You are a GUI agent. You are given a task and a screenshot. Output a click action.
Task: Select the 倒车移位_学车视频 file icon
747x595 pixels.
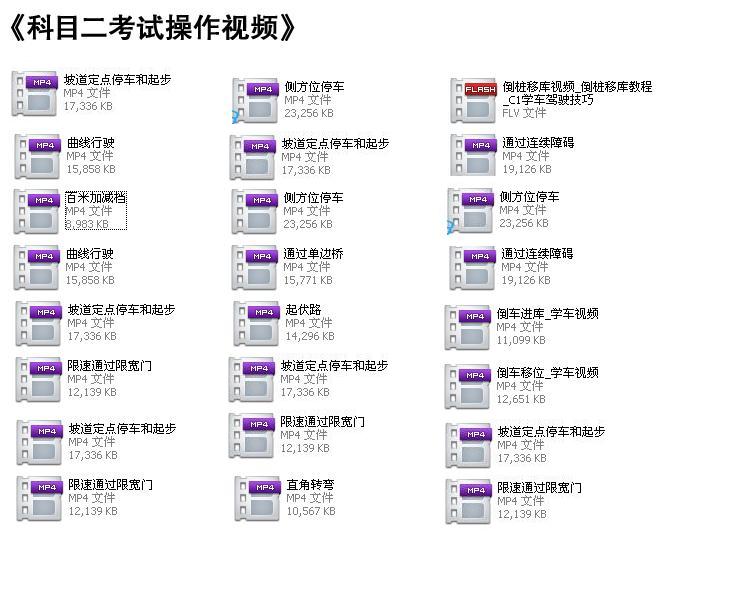point(467,387)
